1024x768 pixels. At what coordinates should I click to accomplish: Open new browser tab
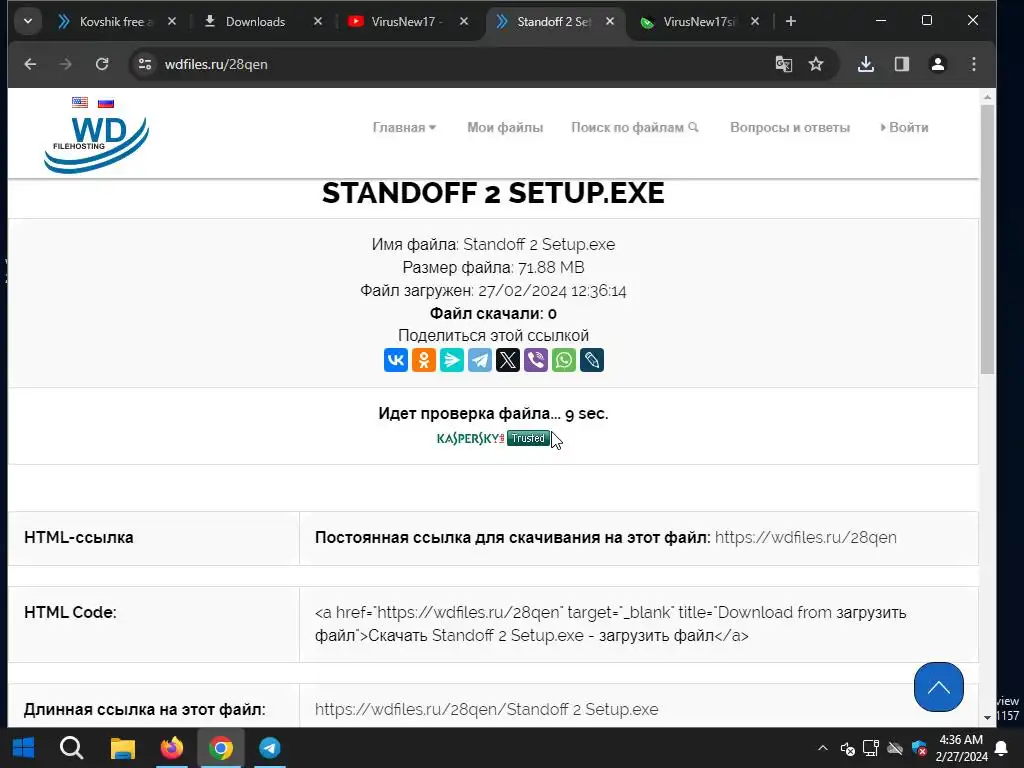click(791, 22)
